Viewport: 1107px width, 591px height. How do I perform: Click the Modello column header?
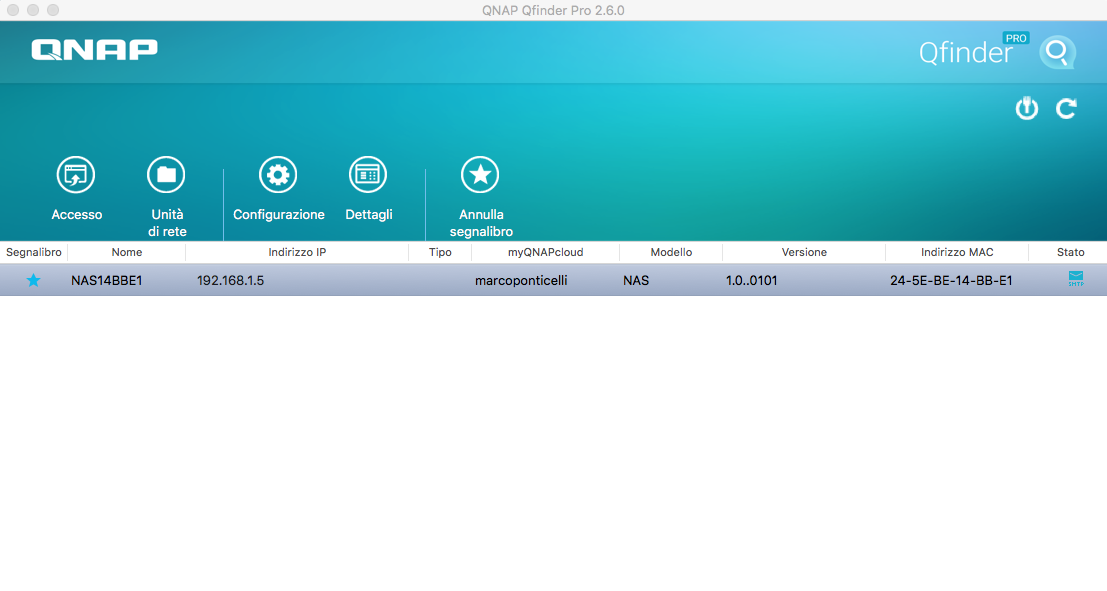point(671,253)
